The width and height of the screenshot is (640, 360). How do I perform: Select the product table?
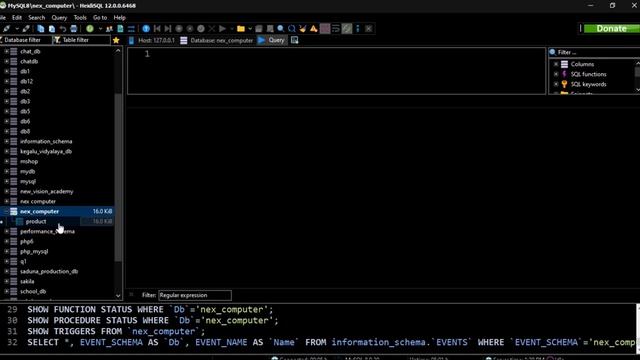[x=36, y=221]
